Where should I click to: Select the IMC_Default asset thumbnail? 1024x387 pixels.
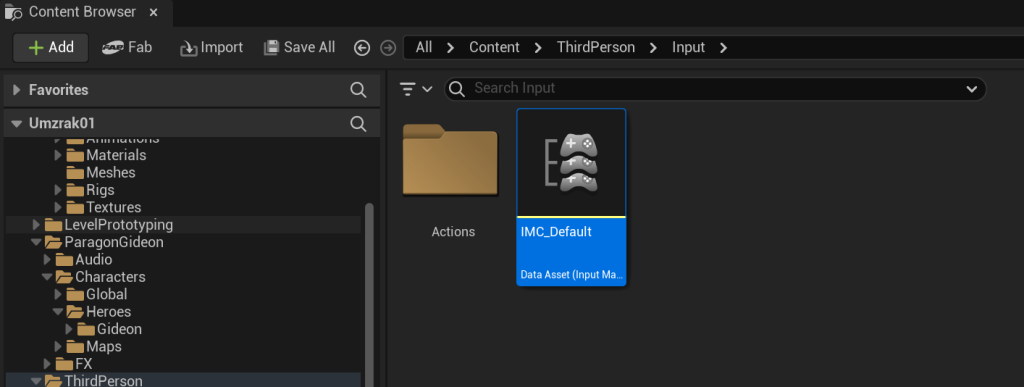[x=571, y=163]
